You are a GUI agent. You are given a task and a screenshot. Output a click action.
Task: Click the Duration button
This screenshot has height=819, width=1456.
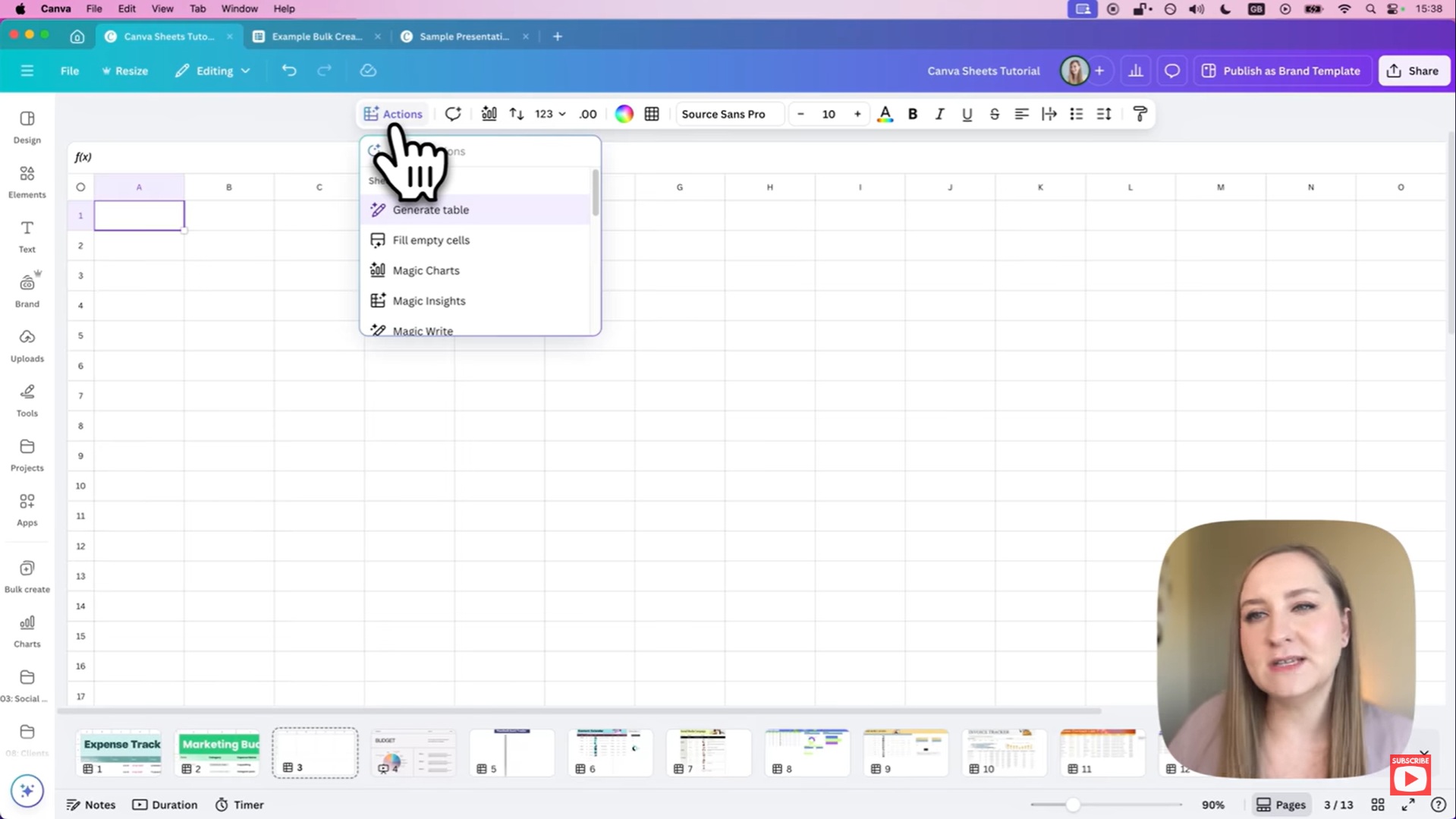[x=165, y=805]
